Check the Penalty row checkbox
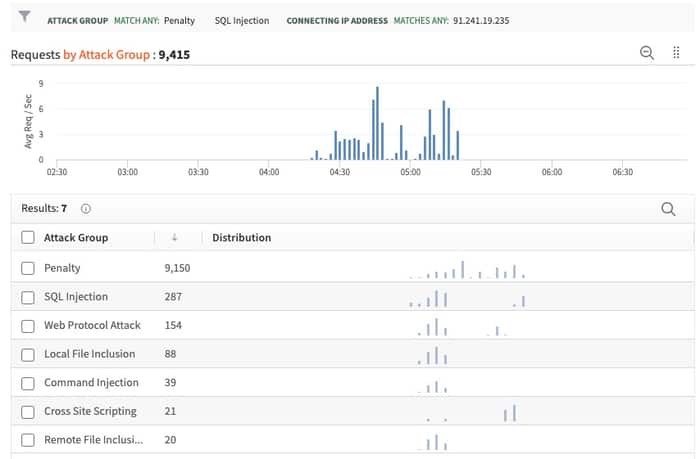This screenshot has height=459, width=700. click(x=28, y=268)
